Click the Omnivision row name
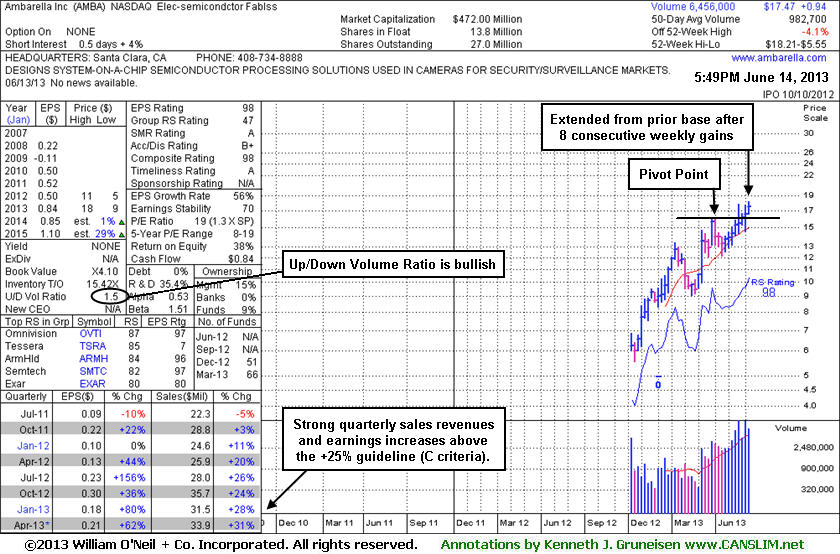This screenshot has width=840, height=554. pyautogui.click(x=31, y=333)
